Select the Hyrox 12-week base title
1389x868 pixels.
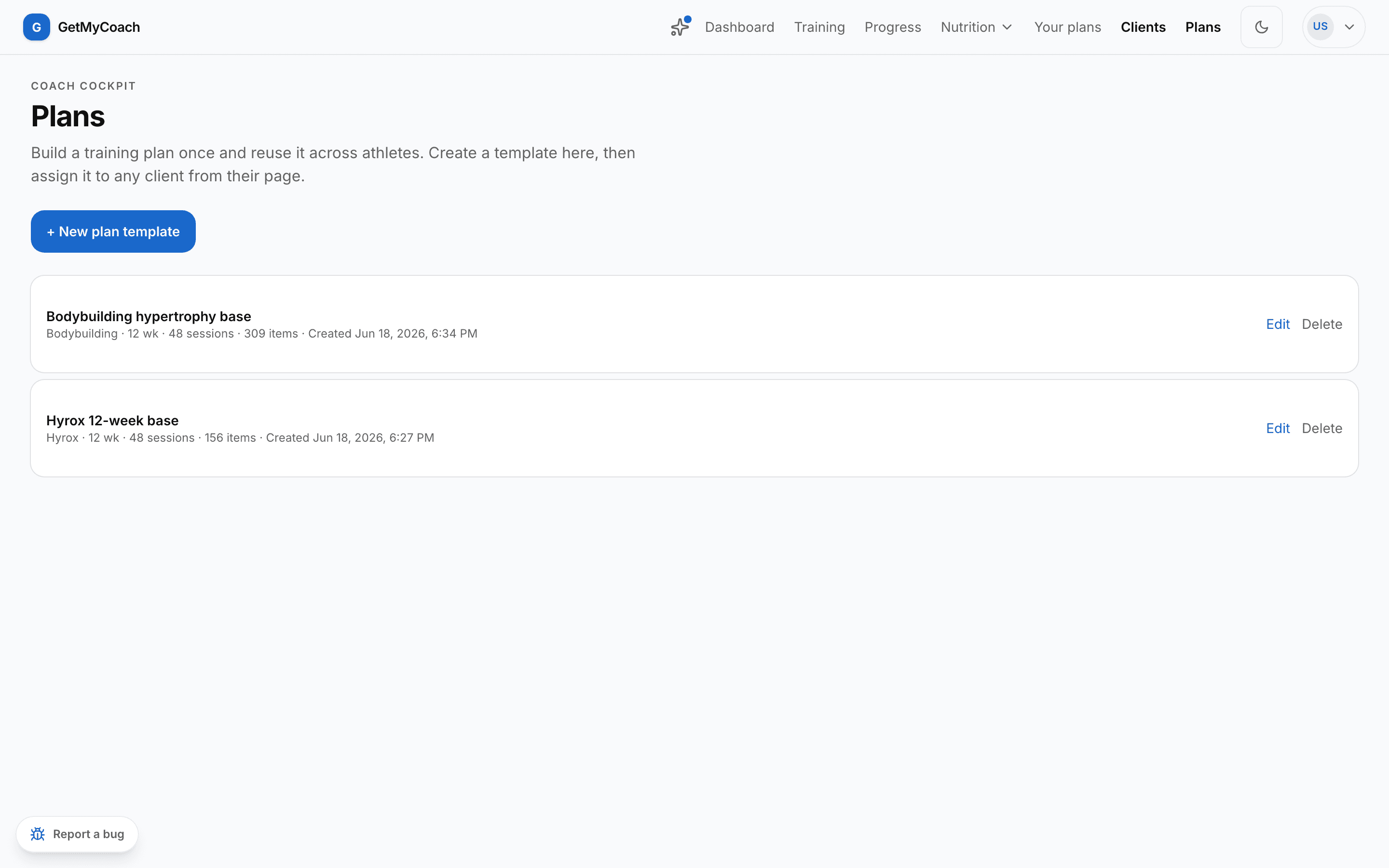tap(112, 420)
